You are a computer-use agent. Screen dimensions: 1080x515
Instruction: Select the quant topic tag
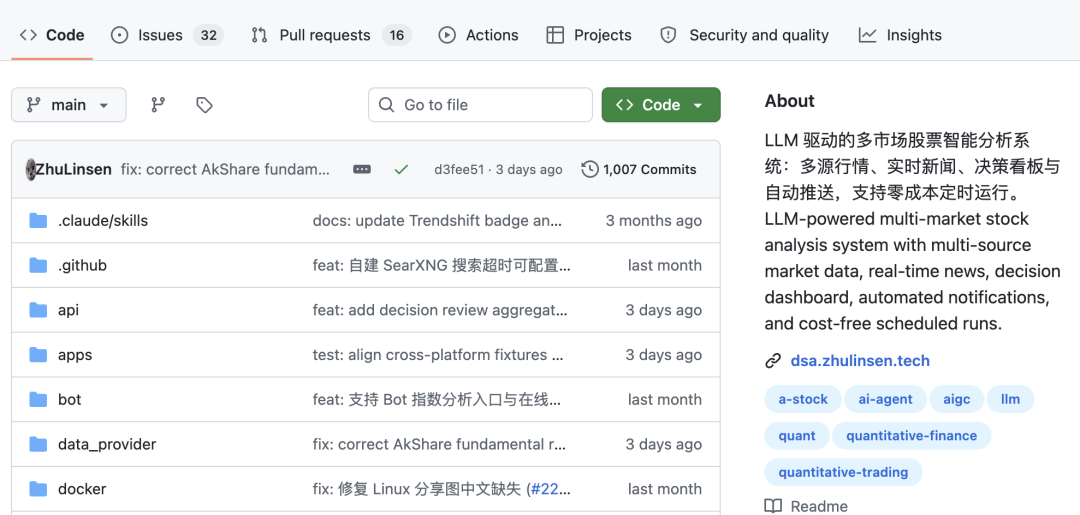tap(797, 436)
